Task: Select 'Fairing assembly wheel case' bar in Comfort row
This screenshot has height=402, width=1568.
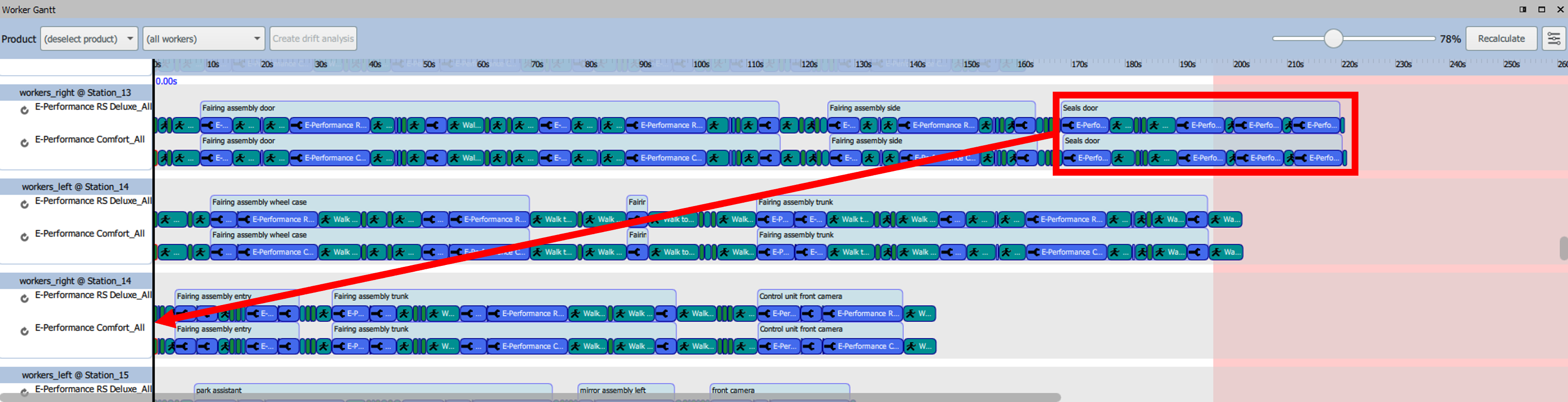Action: tap(369, 236)
